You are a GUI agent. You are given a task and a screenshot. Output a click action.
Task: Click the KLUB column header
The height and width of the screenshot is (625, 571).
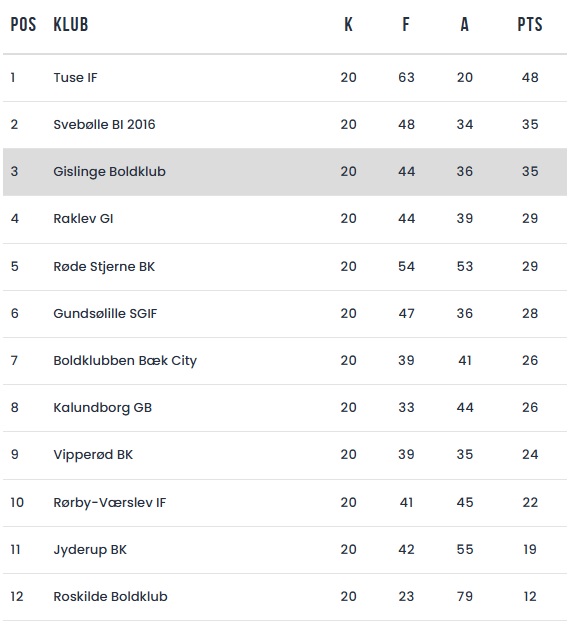tap(71, 24)
